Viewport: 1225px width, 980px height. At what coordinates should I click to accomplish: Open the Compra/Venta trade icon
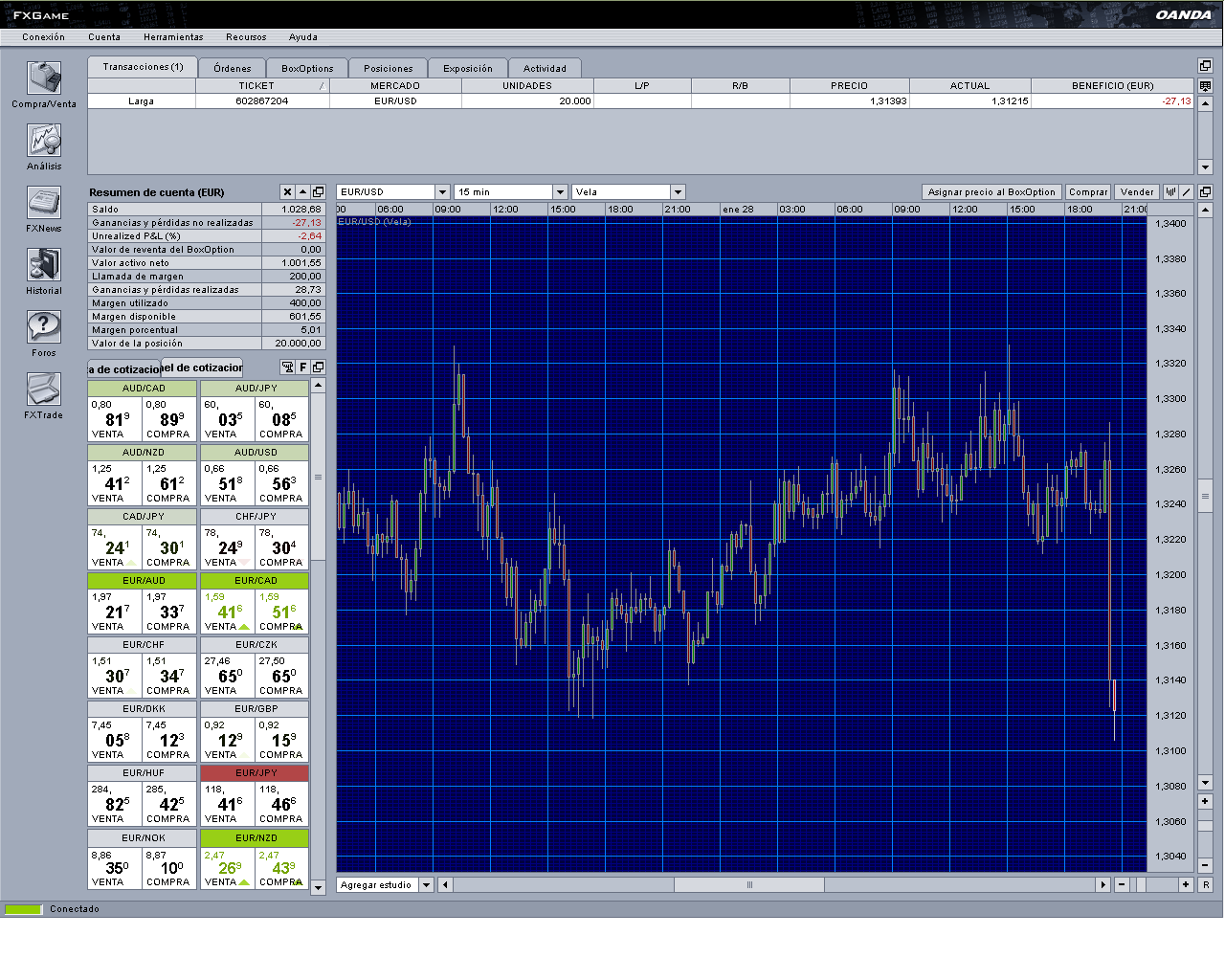(x=44, y=78)
